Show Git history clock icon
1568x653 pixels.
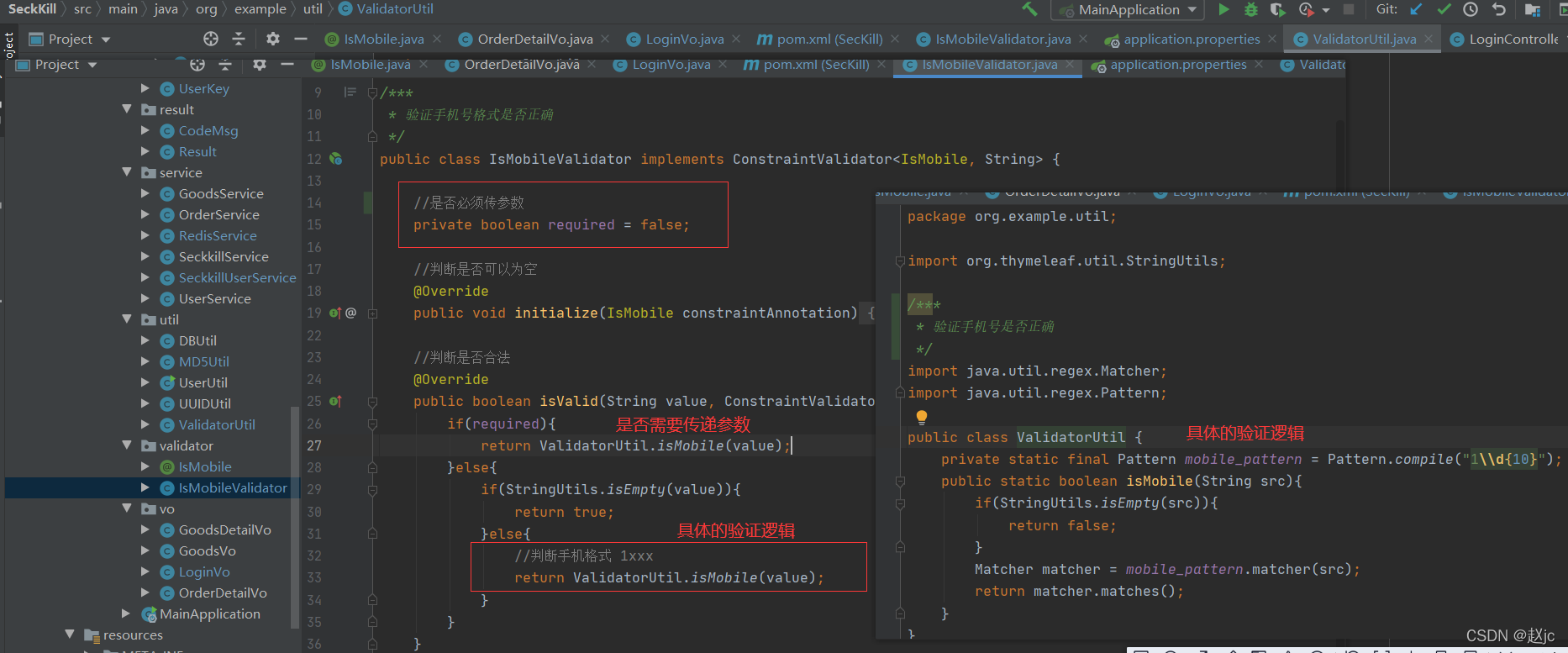click(1471, 9)
